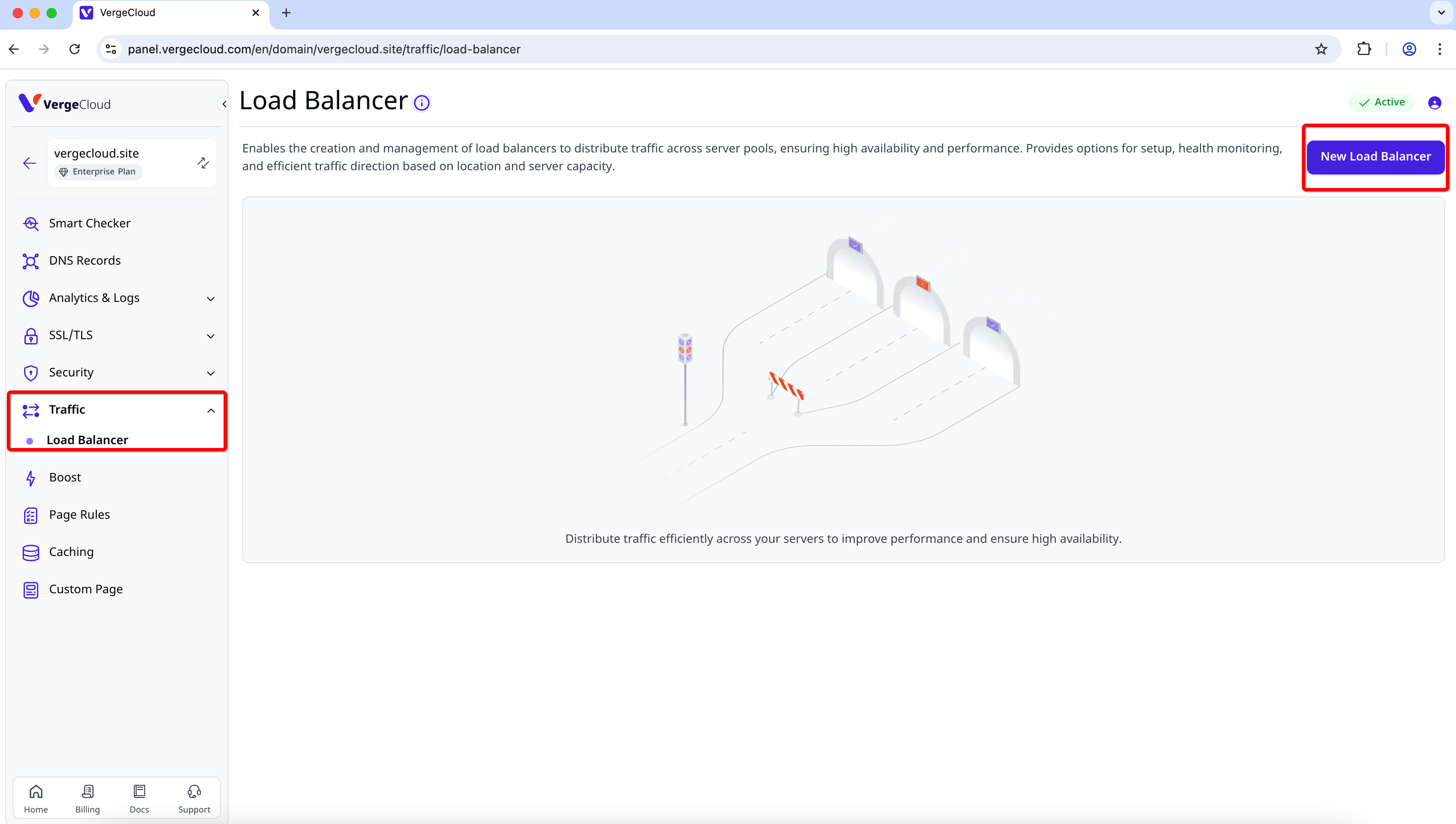Click the DNS Records network icon
The width and height of the screenshot is (1456, 824).
tap(30, 261)
